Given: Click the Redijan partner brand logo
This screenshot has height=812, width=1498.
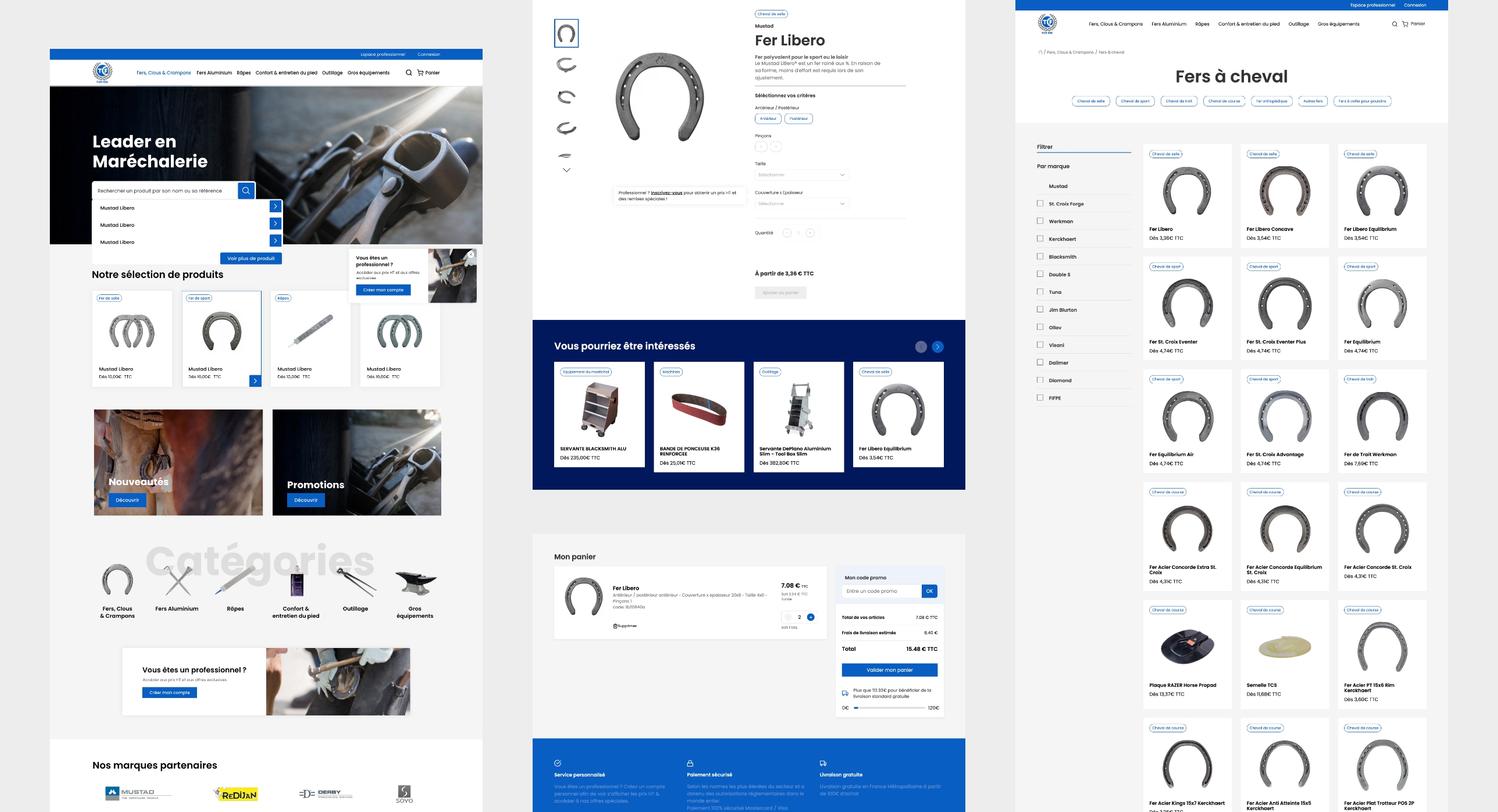Looking at the screenshot, I should coord(236,794).
